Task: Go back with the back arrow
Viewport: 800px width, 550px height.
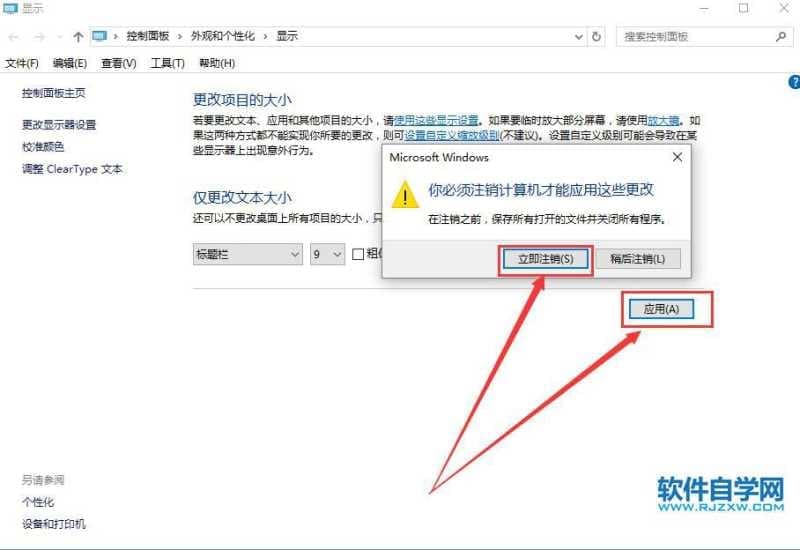Action: pyautogui.click(x=14, y=37)
